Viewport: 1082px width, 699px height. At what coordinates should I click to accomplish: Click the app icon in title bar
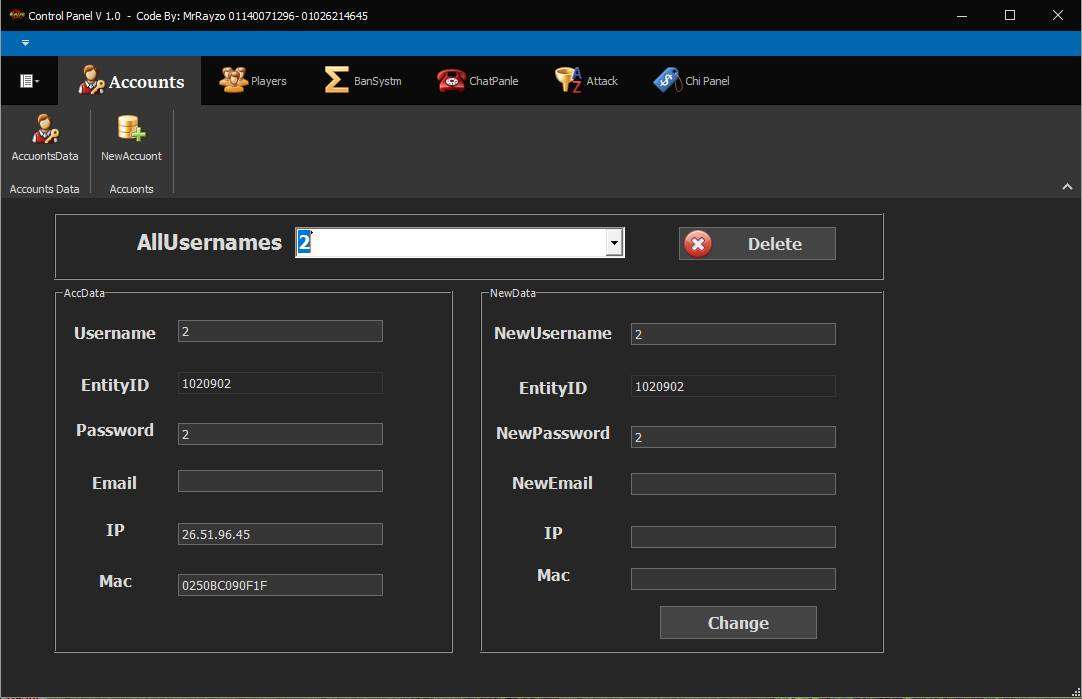[17, 14]
